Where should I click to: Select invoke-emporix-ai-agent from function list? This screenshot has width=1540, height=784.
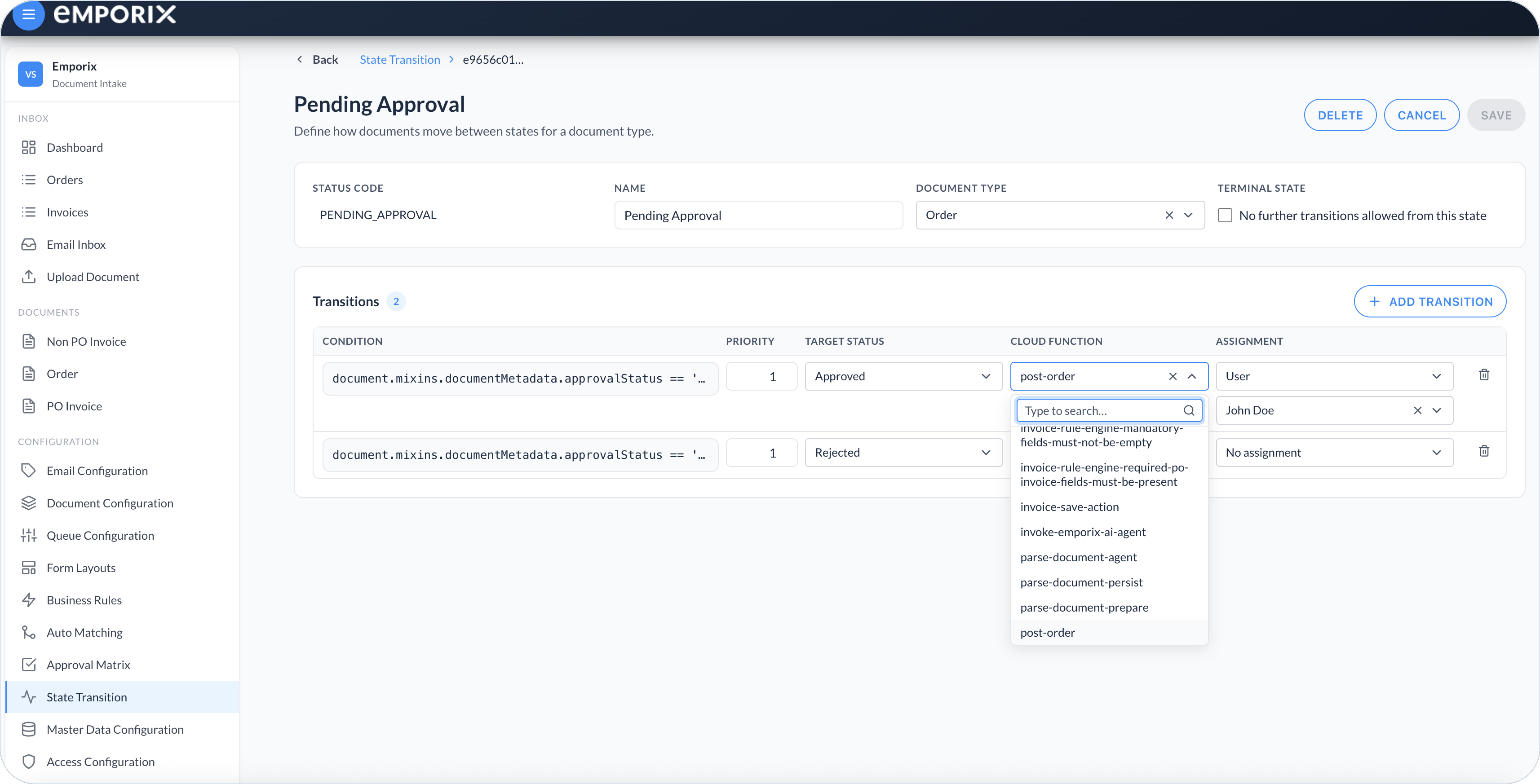[1109, 532]
